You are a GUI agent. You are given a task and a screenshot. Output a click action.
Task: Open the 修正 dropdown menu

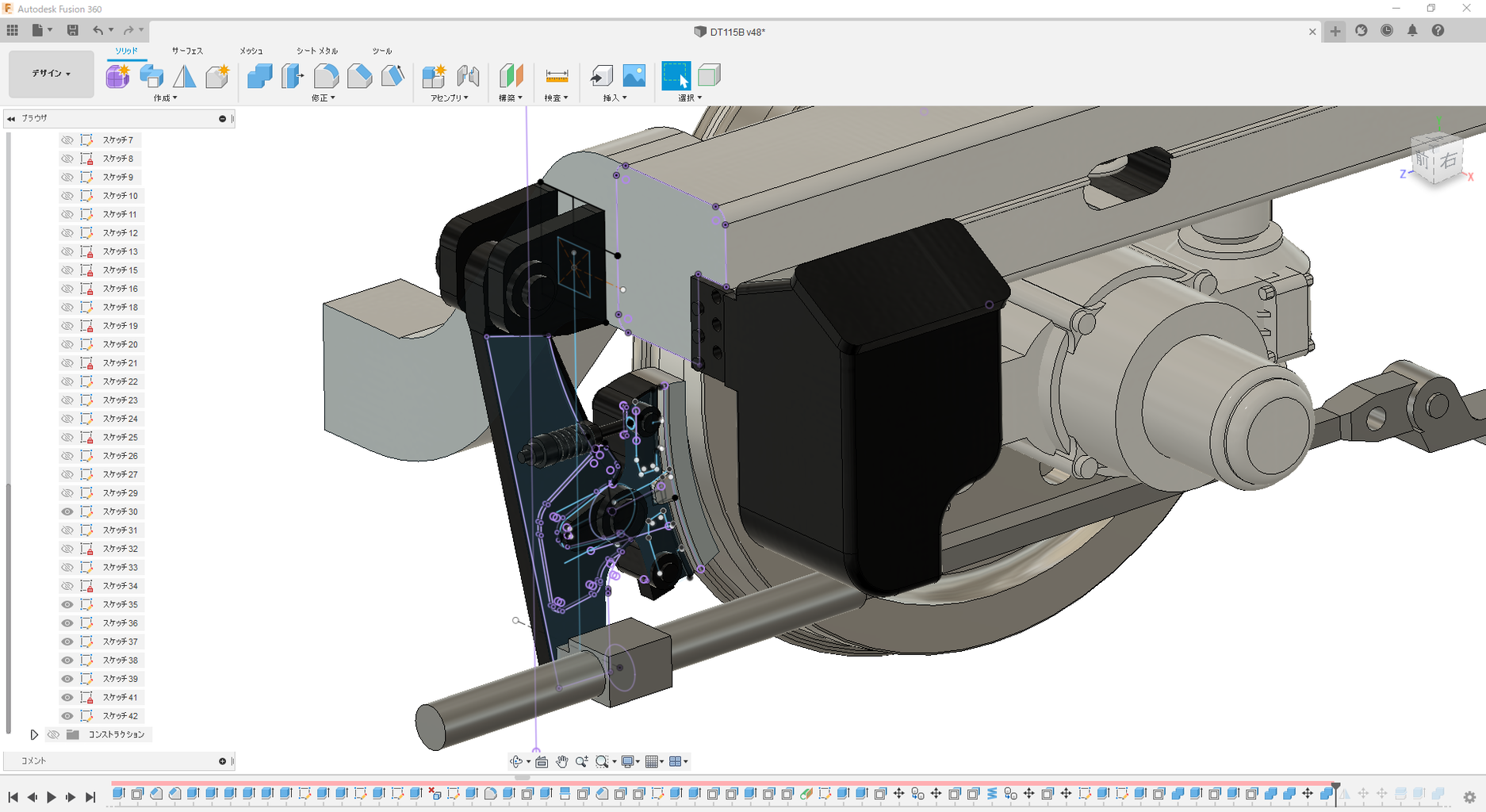tap(323, 98)
